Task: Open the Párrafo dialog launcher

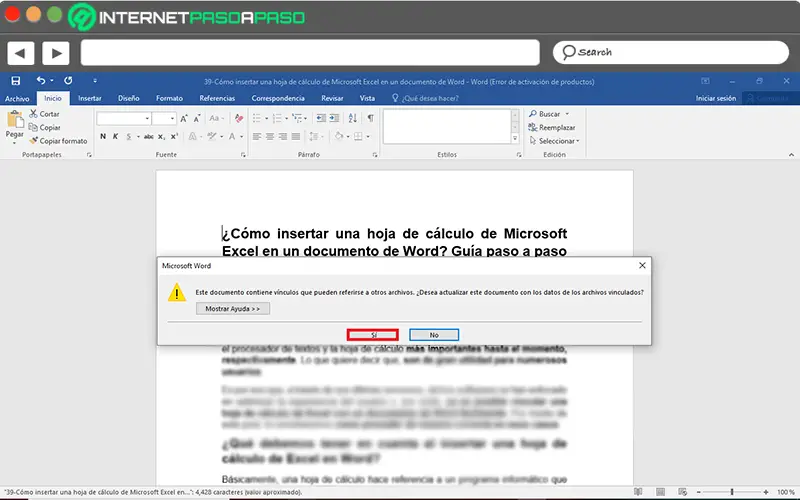Action: click(x=375, y=155)
